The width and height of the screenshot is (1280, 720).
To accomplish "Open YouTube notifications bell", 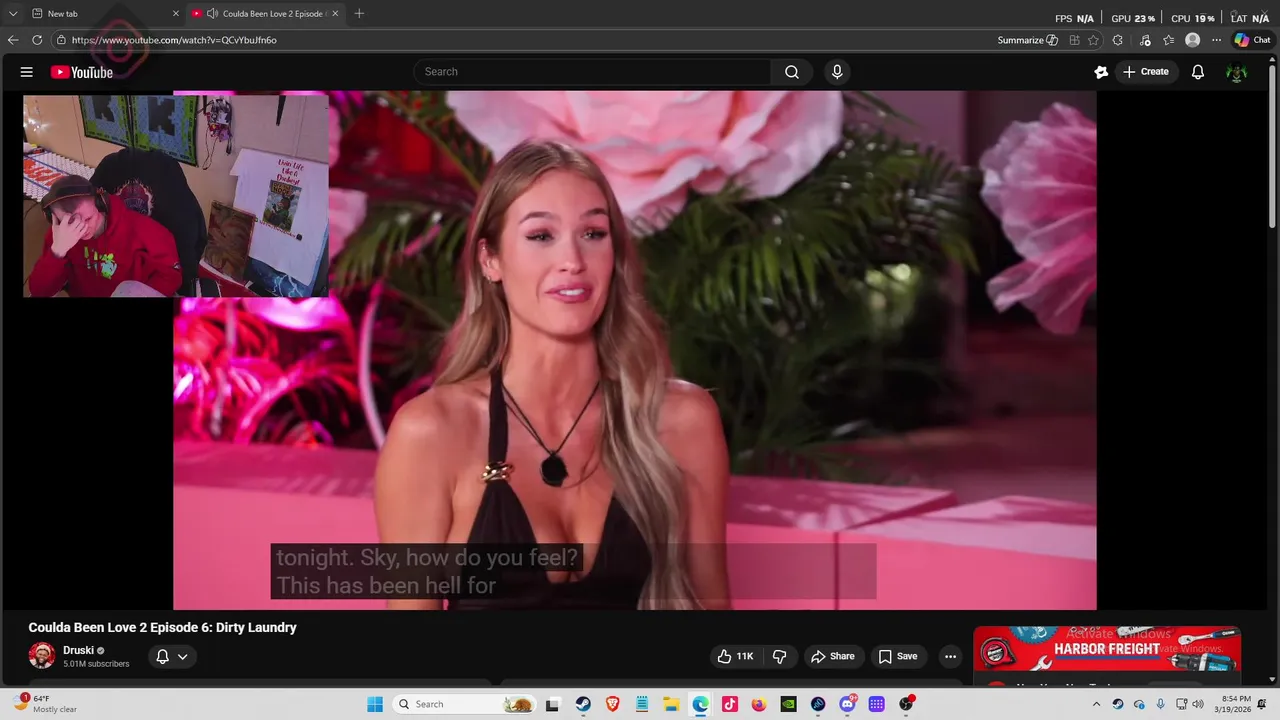I will (x=1198, y=72).
